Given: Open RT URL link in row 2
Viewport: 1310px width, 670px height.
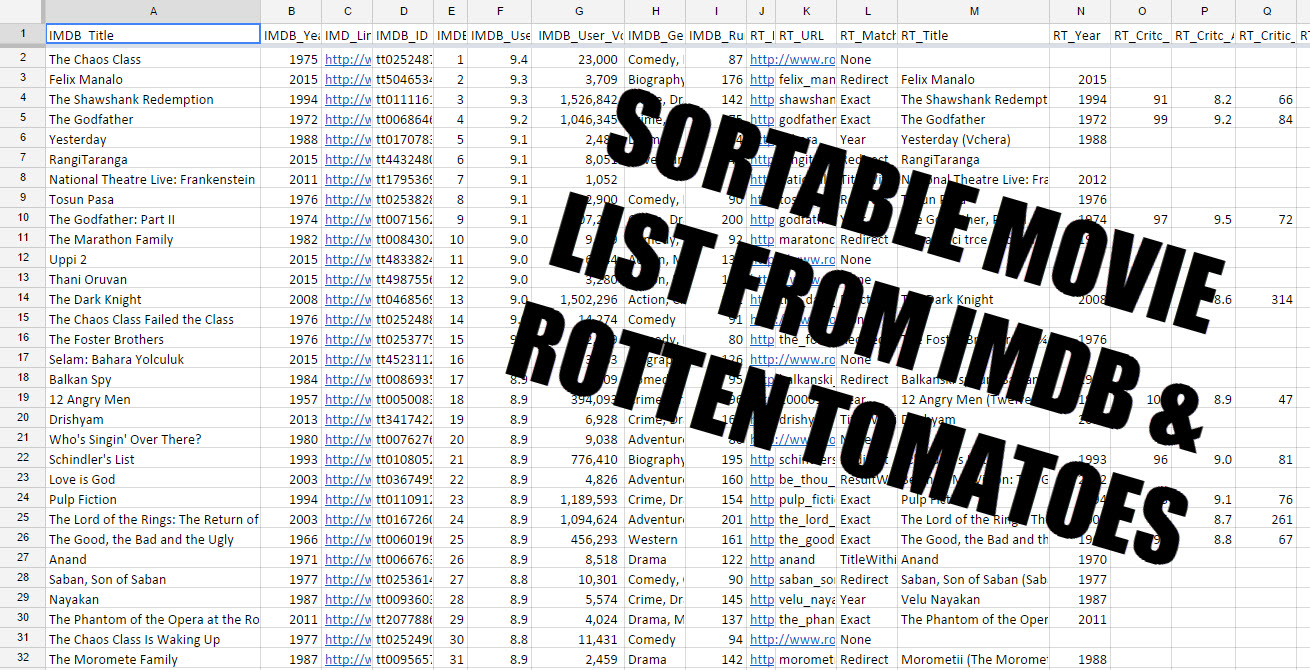Looking at the screenshot, I should point(794,59).
